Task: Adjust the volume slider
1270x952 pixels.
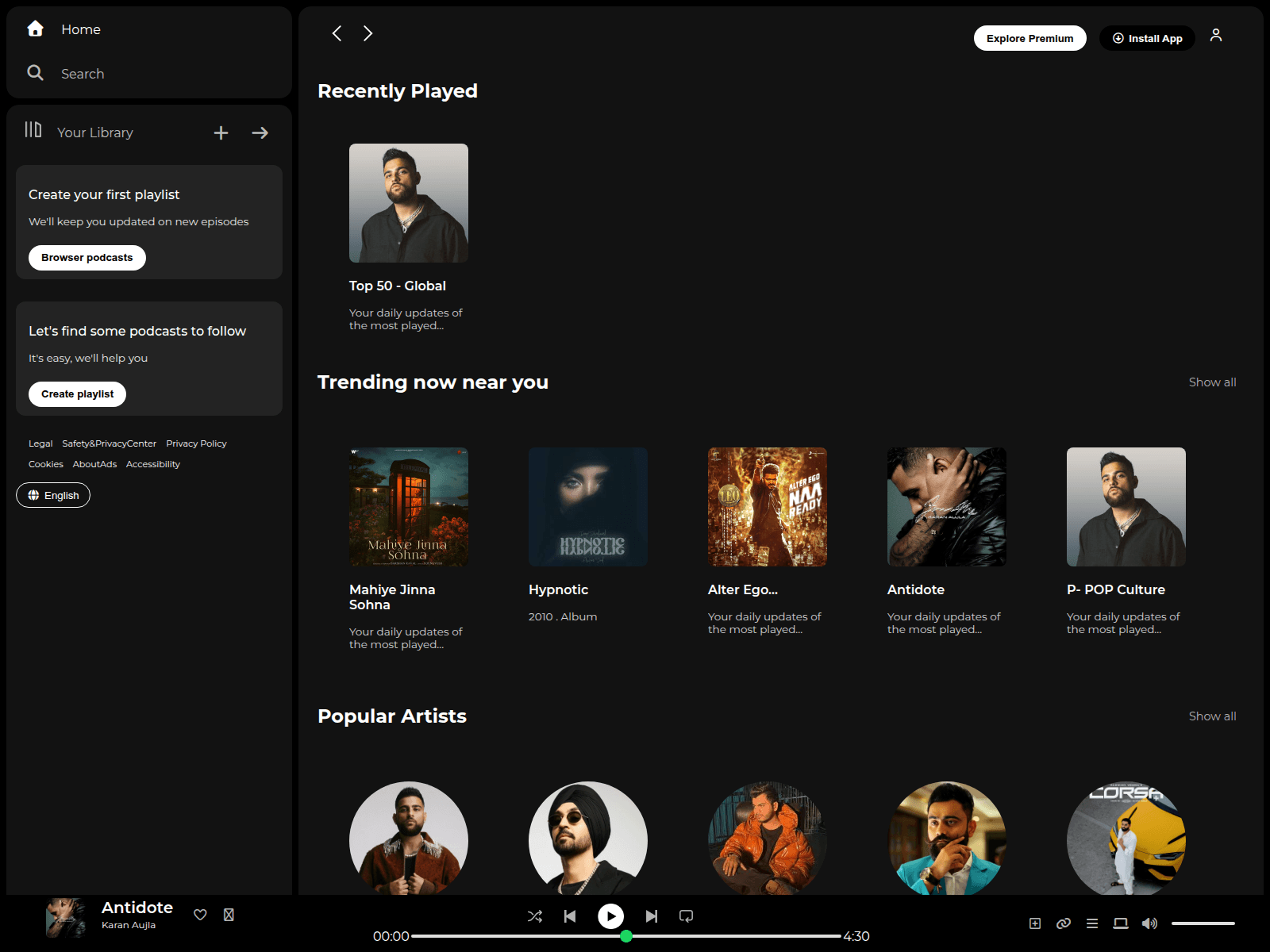Action: 1203,923
